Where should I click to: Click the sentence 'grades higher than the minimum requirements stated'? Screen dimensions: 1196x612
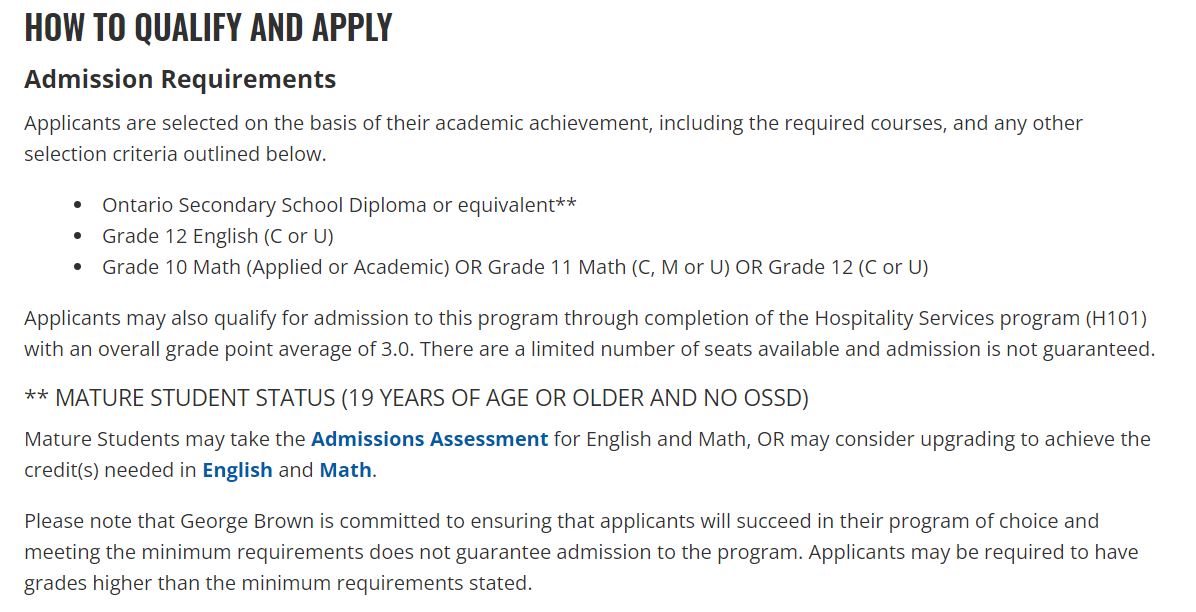tap(278, 584)
